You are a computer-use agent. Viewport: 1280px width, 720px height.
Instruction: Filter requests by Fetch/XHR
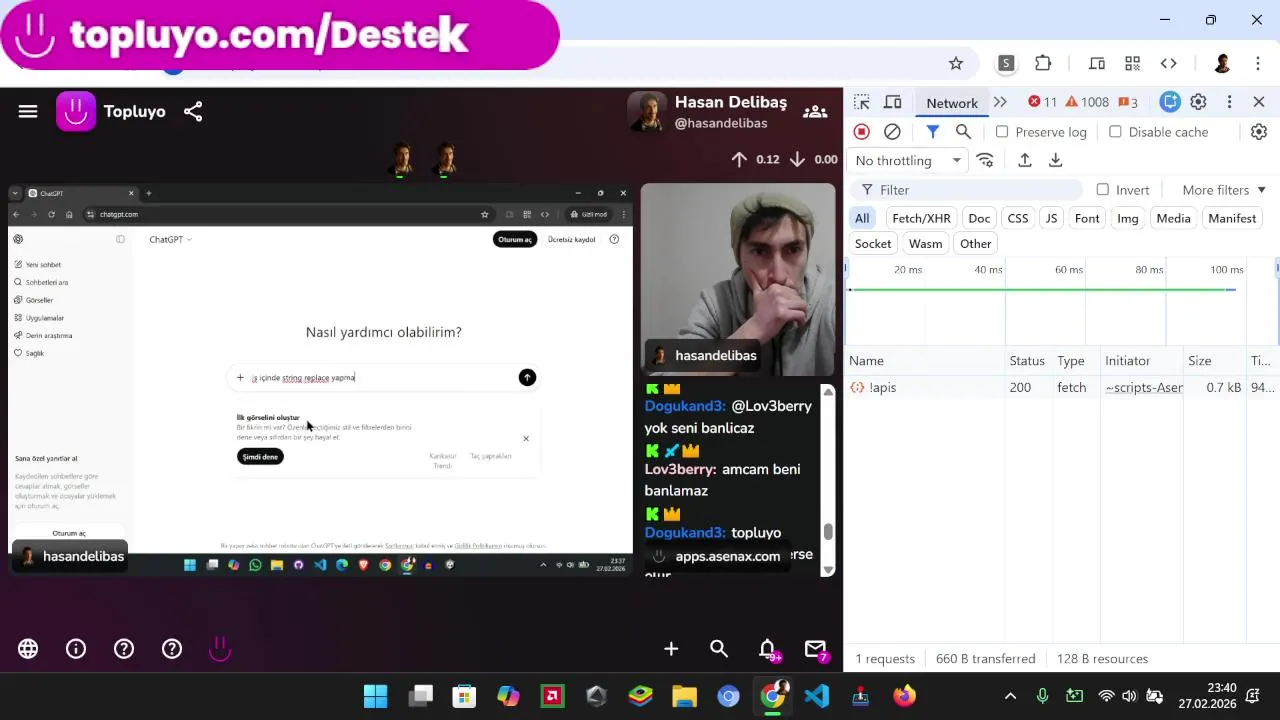pos(921,218)
